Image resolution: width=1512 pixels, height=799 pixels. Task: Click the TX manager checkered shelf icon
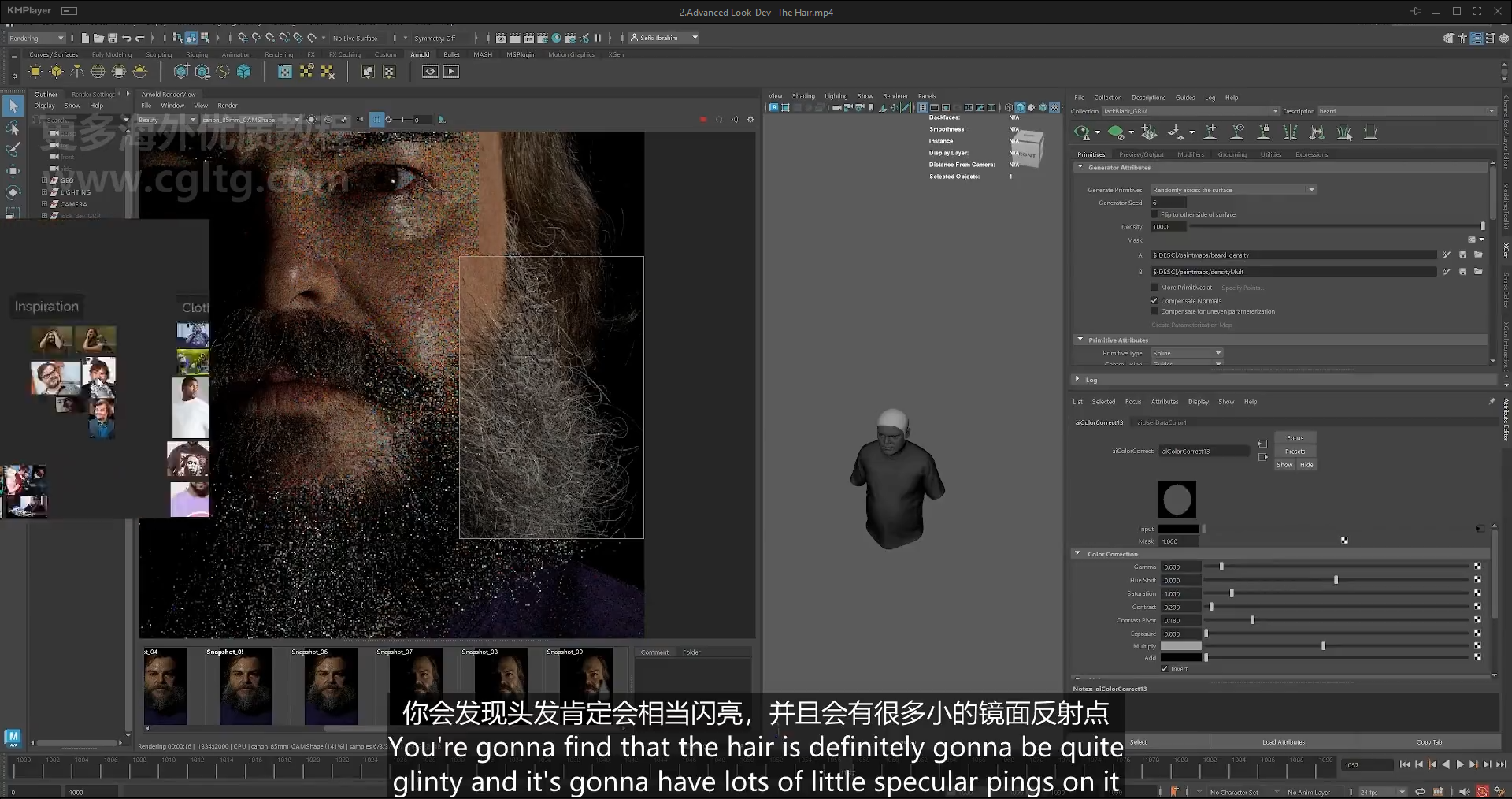coord(285,72)
